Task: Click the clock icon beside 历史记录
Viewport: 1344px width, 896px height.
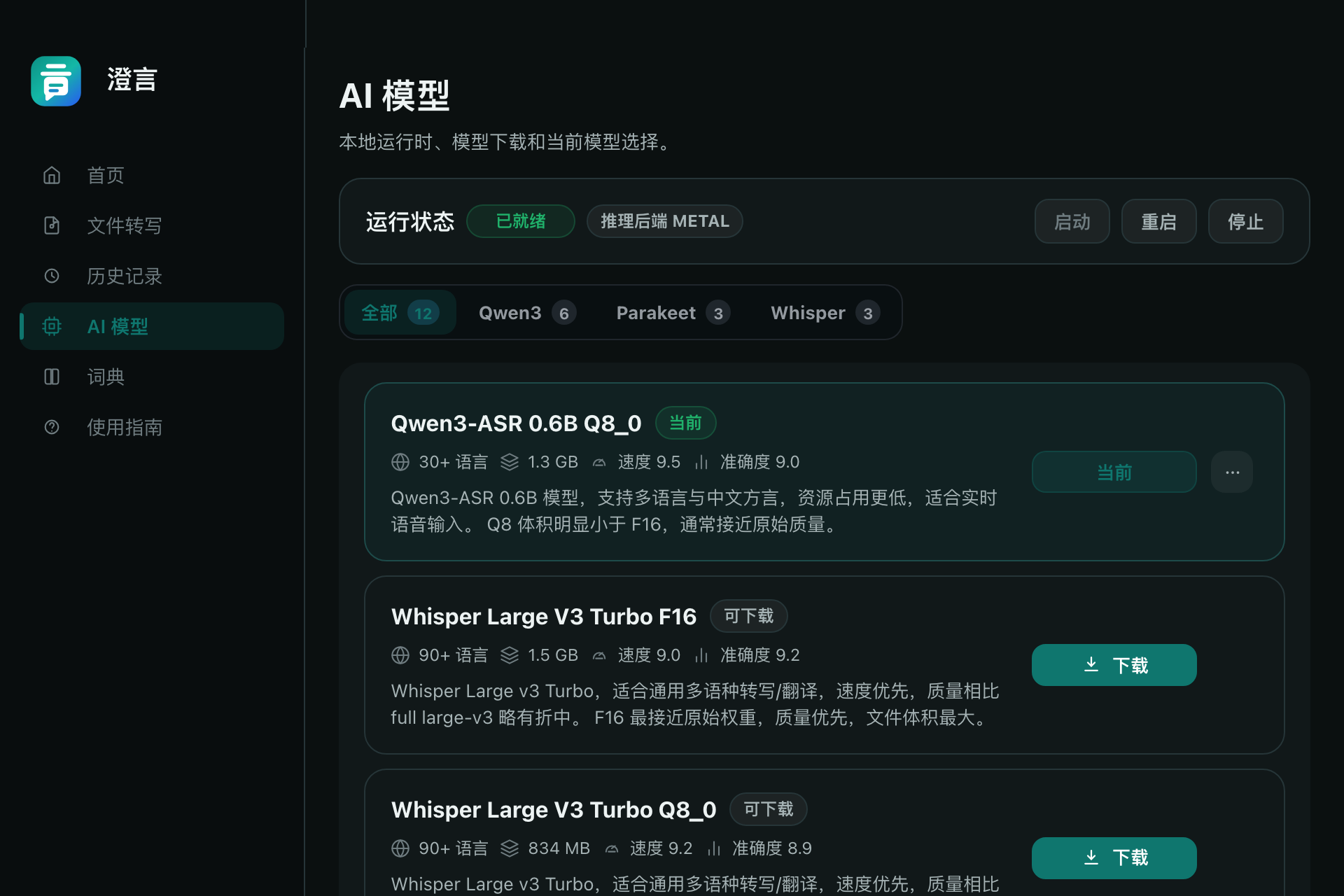Action: click(52, 276)
